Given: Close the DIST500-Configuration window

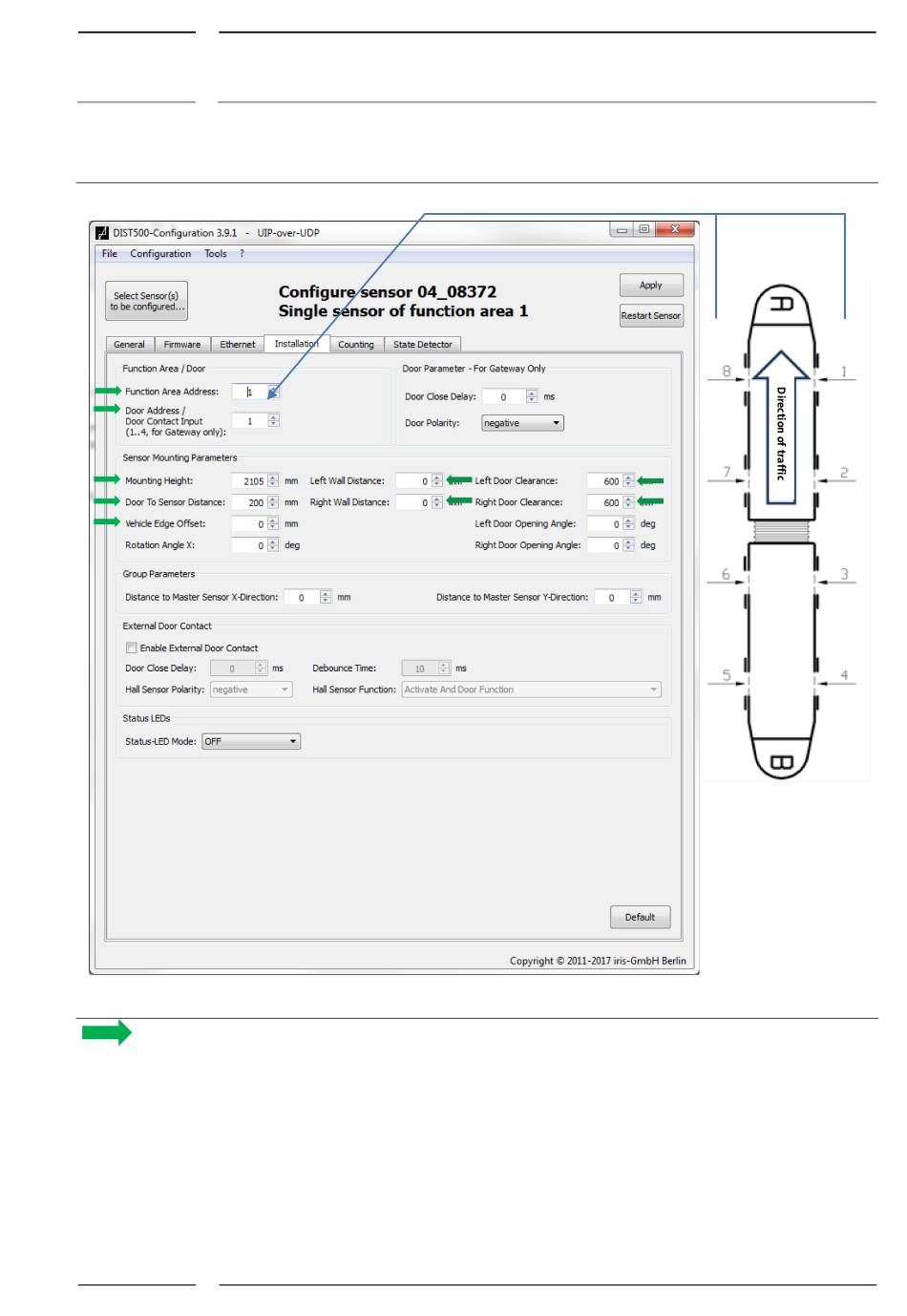Looking at the screenshot, I should point(675,230).
